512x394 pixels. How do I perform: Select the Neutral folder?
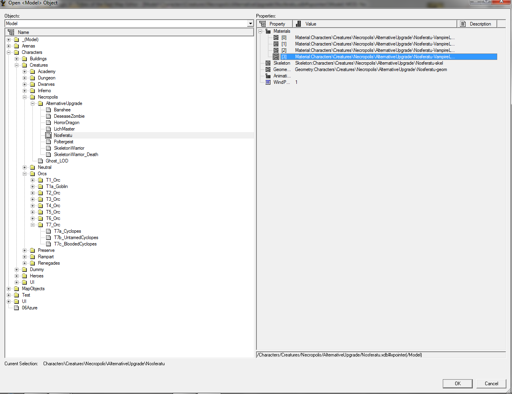[x=44, y=167]
